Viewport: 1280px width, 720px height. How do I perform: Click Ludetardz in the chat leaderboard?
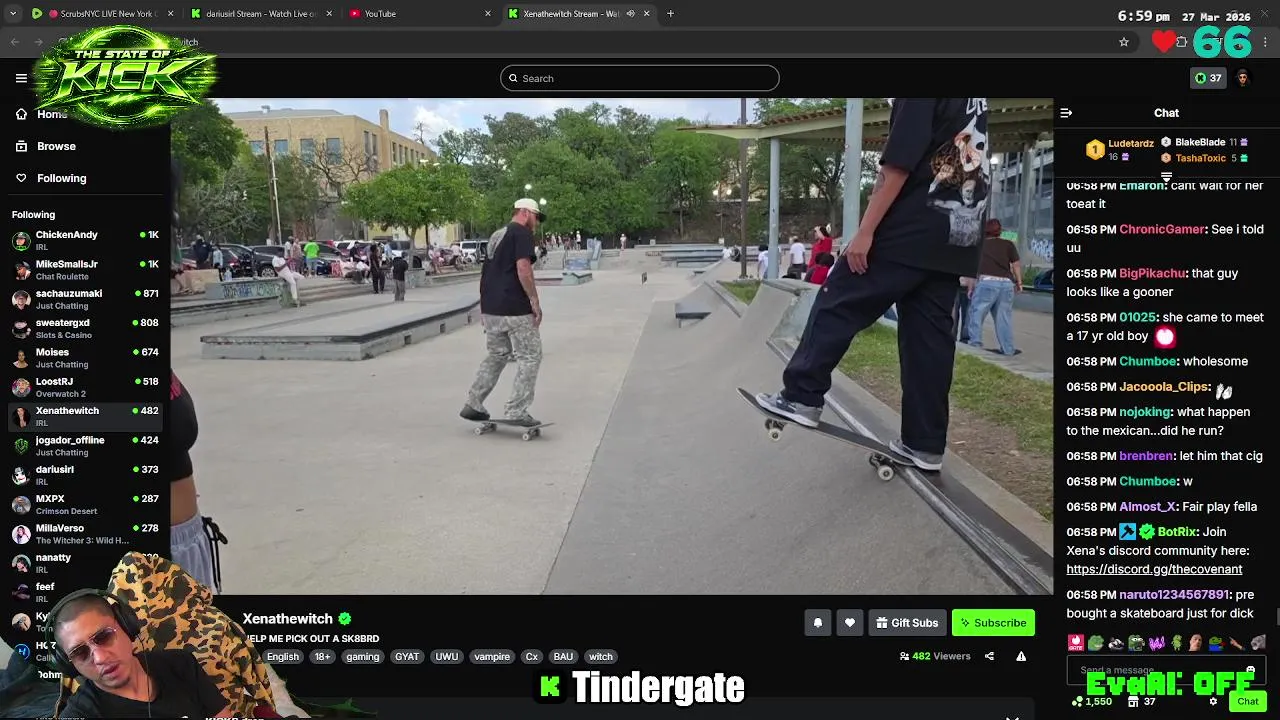1131,143
